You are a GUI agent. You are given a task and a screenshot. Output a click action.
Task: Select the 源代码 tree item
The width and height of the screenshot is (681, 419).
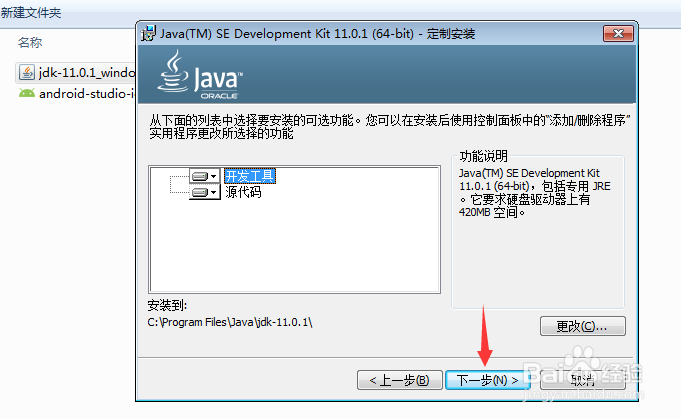pos(243,192)
